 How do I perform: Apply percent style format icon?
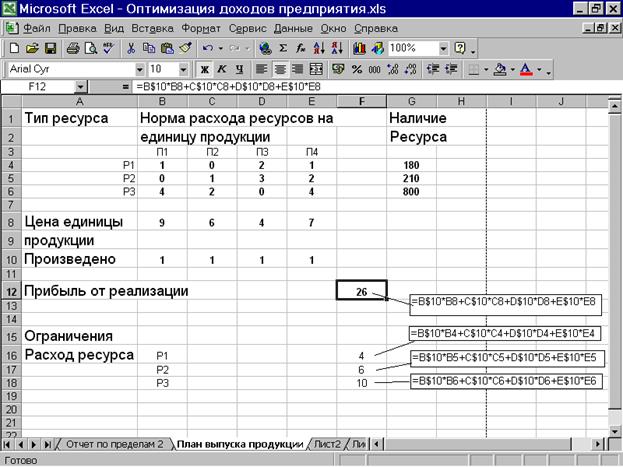(x=355, y=70)
